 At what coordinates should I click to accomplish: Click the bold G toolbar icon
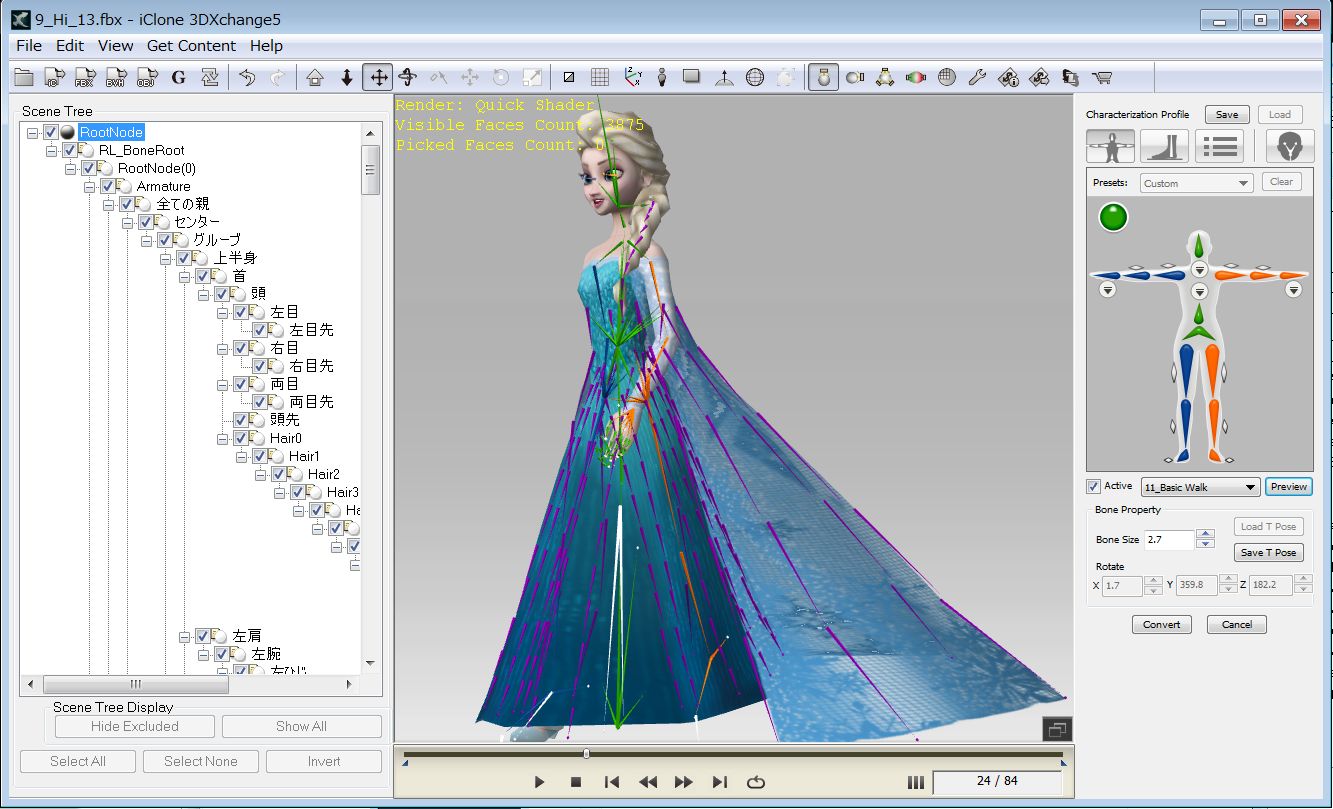coord(179,77)
